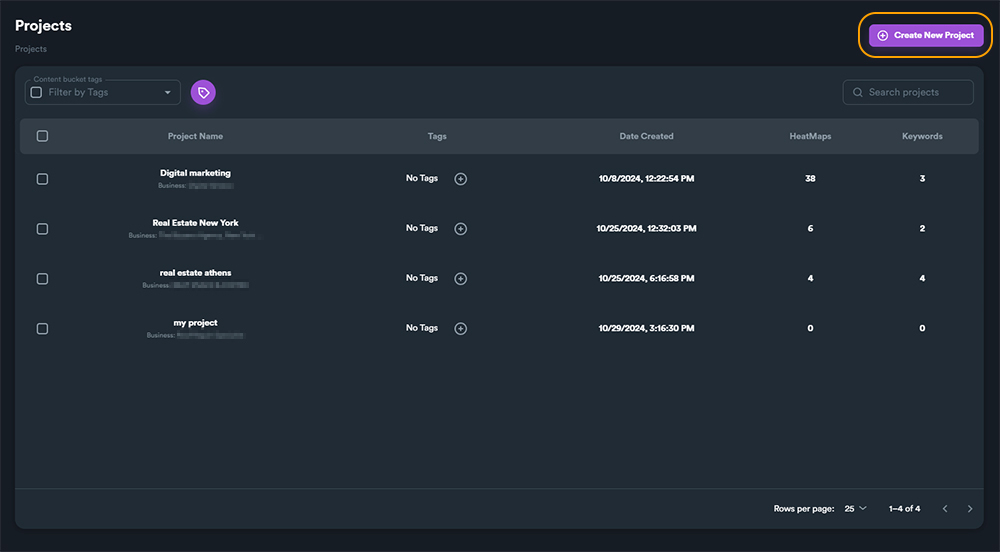This screenshot has height=552, width=1000.
Task: Open the Rows per page dropdown
Action: [855, 509]
